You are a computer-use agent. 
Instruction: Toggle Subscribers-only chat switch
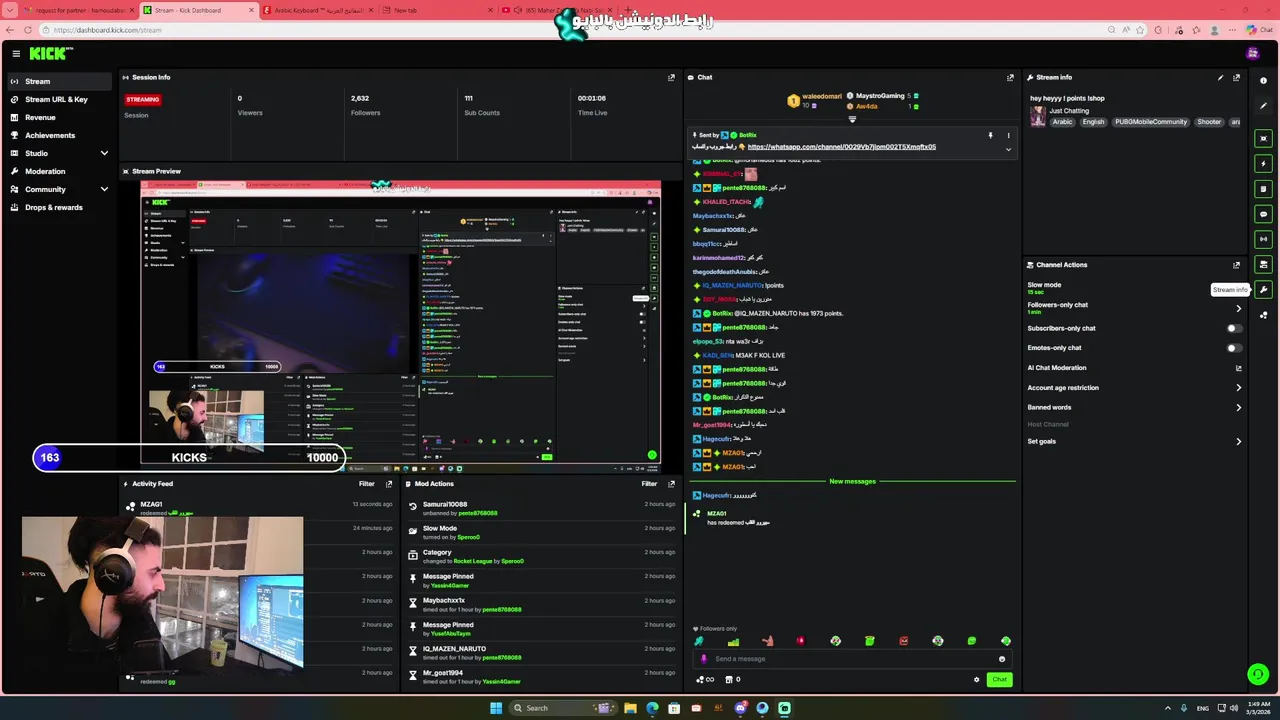[x=1234, y=328]
